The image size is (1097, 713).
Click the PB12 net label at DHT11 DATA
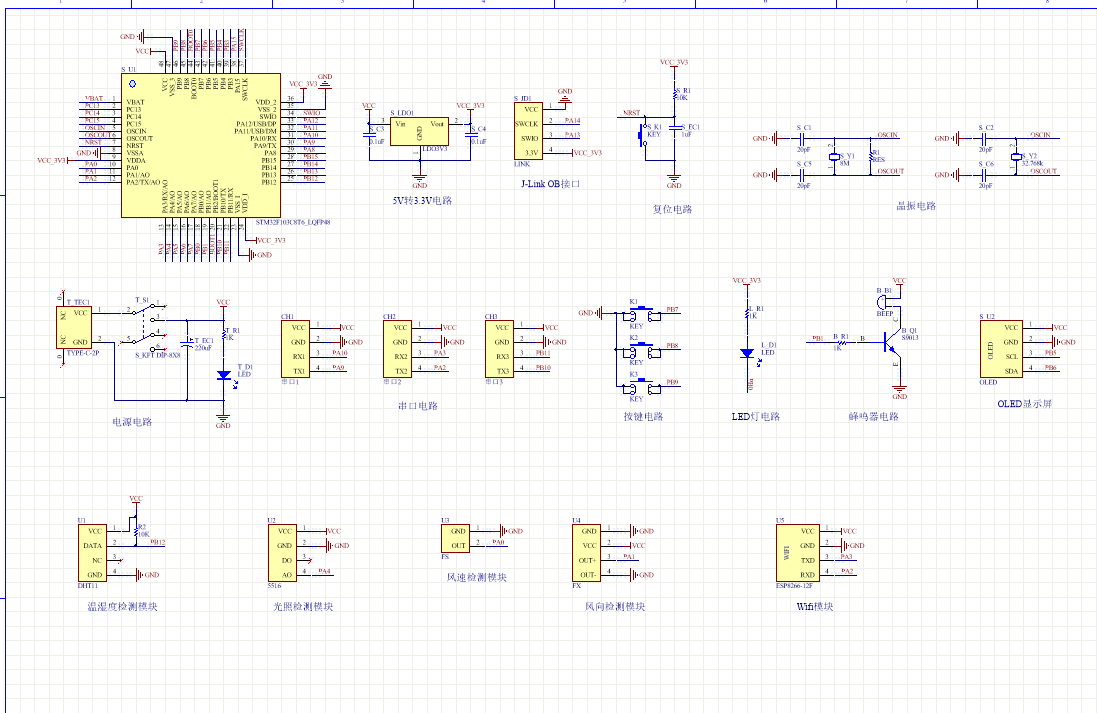click(158, 542)
